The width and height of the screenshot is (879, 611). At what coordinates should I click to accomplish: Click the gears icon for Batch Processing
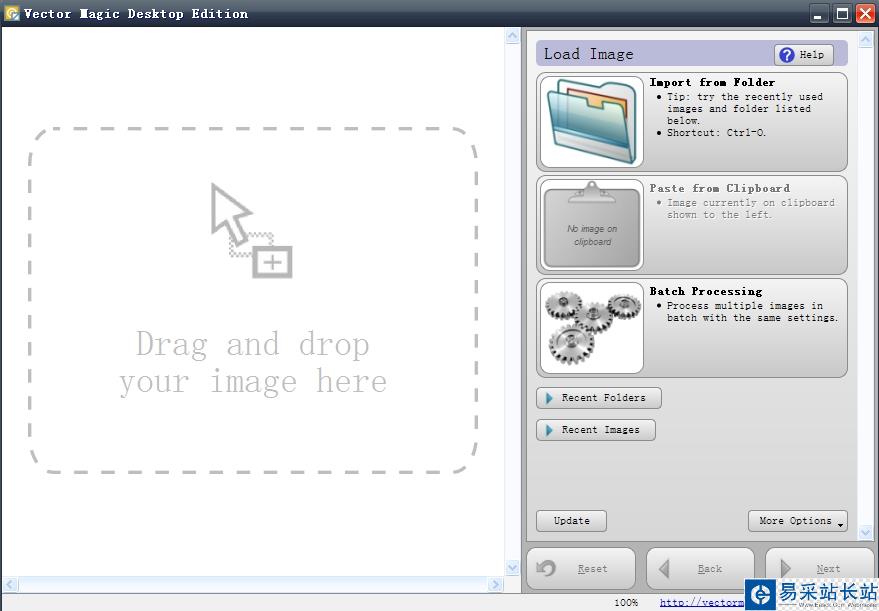591,328
